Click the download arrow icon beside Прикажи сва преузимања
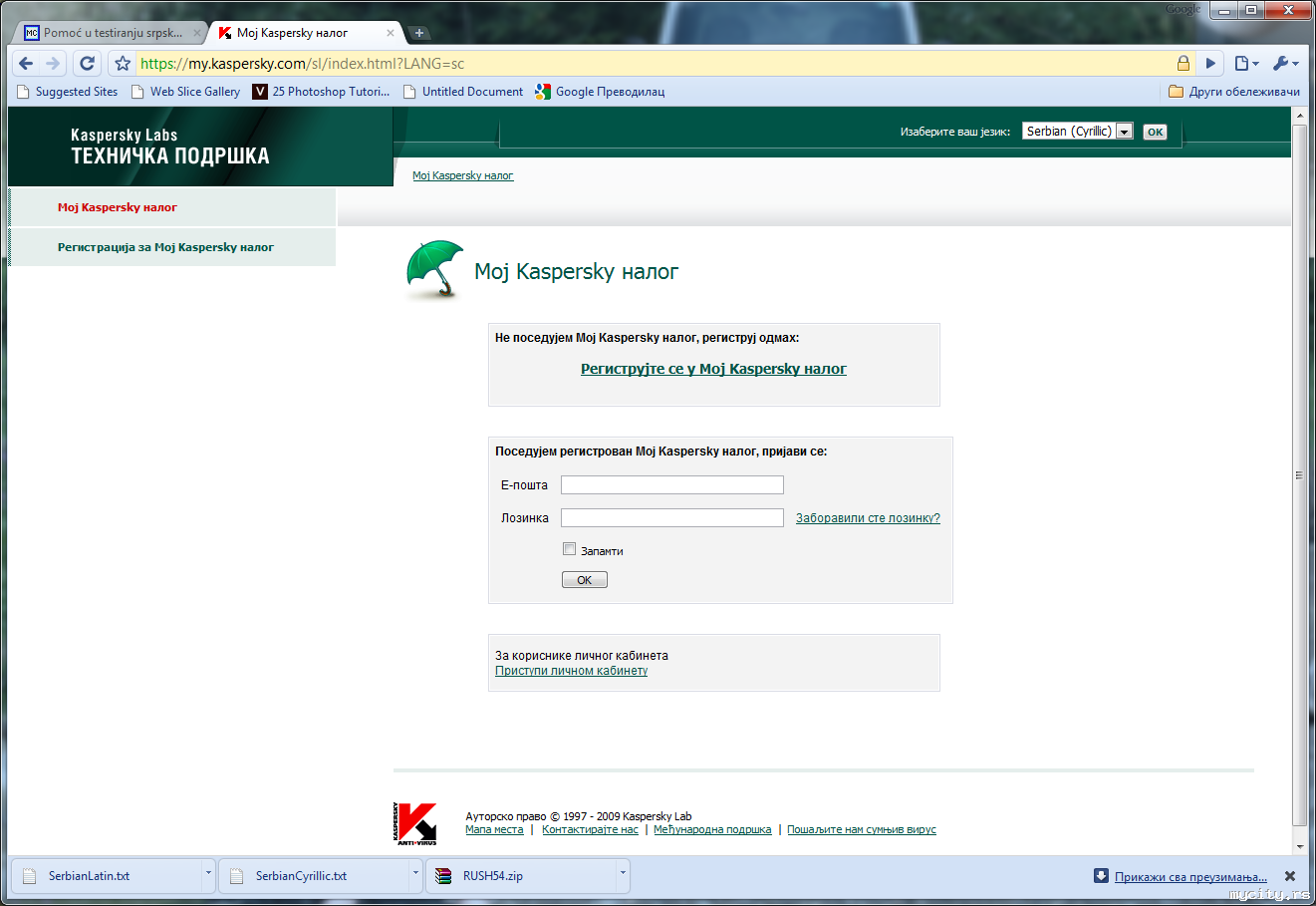 1101,876
